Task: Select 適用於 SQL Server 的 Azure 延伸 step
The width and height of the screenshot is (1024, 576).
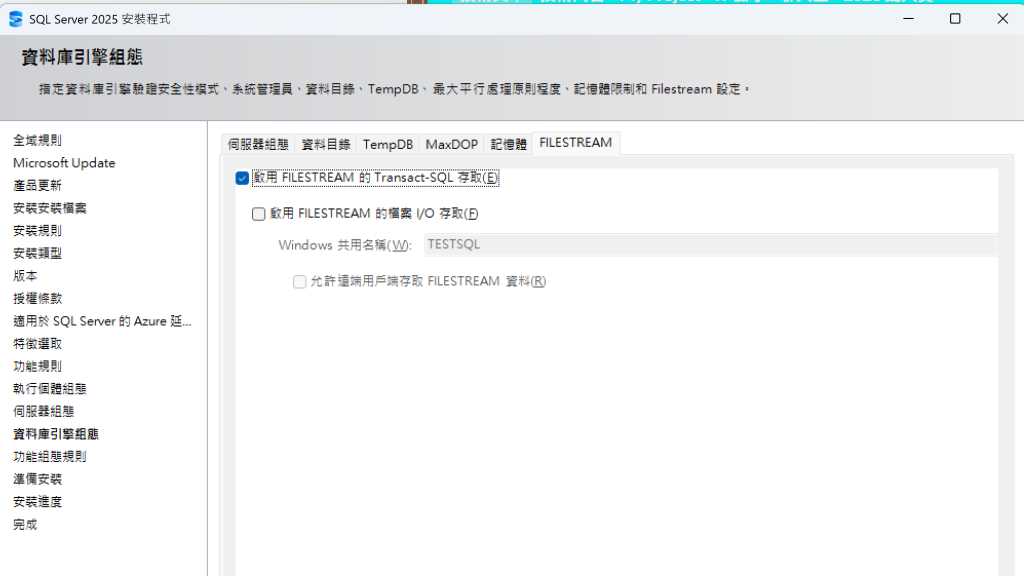Action: 102,321
